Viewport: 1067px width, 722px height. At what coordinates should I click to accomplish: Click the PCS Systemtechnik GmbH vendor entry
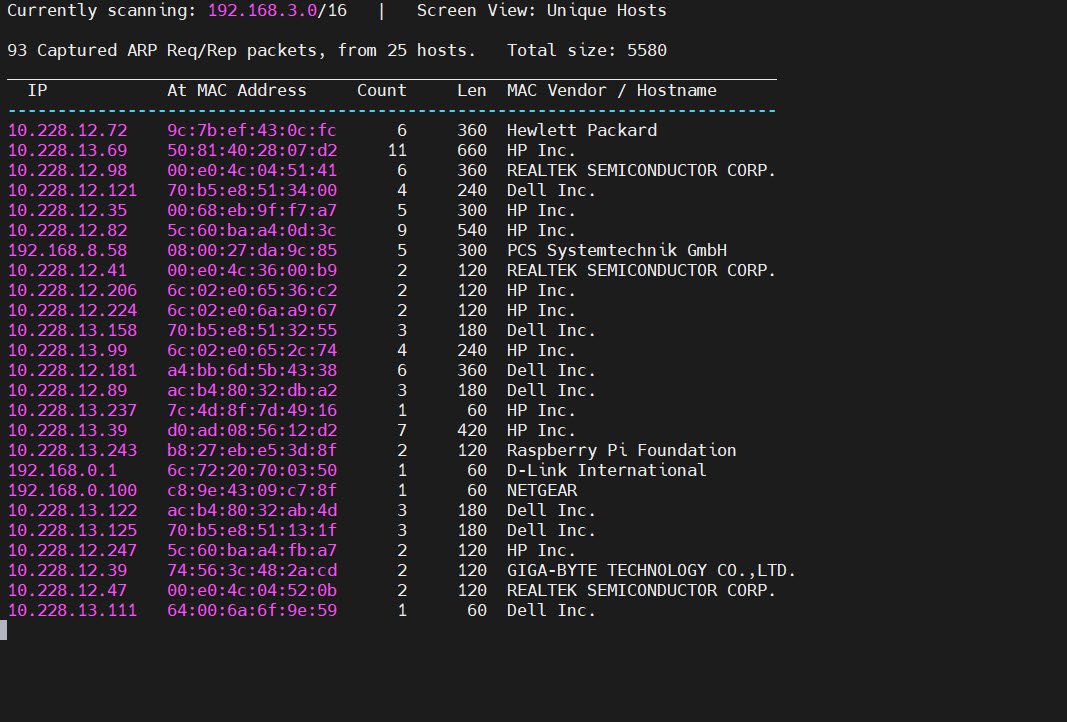point(617,250)
